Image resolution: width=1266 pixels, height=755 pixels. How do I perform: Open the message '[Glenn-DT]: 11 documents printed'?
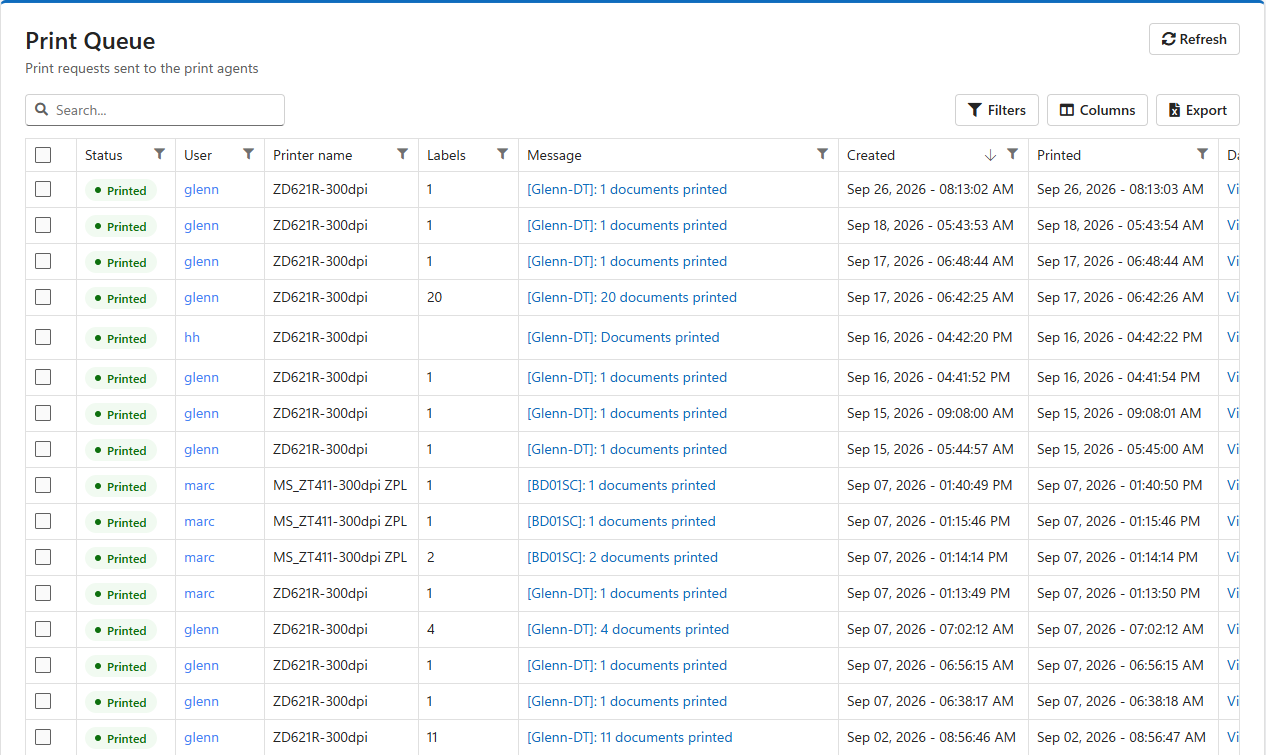(x=630, y=737)
